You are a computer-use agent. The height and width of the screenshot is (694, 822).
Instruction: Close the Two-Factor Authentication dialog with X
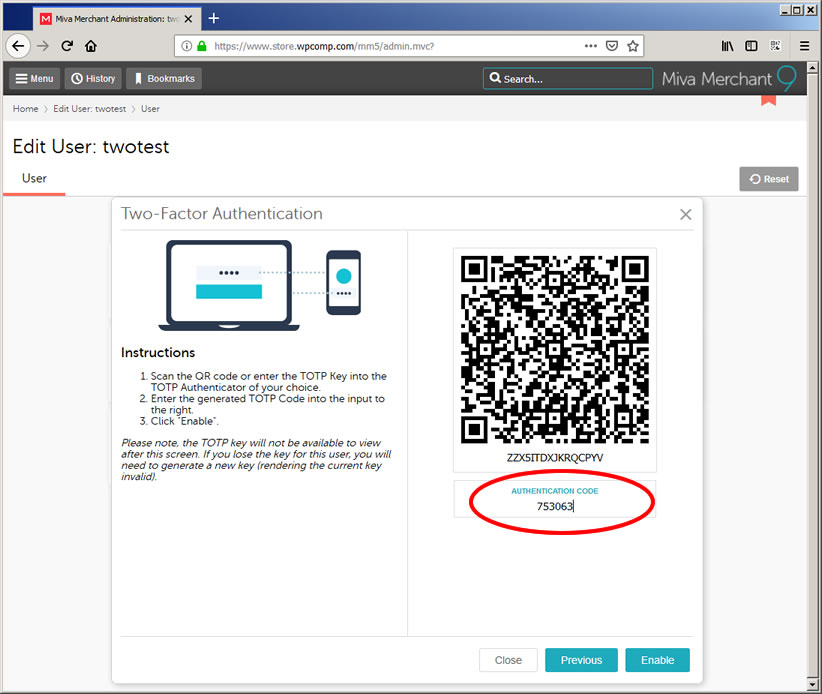coord(685,214)
